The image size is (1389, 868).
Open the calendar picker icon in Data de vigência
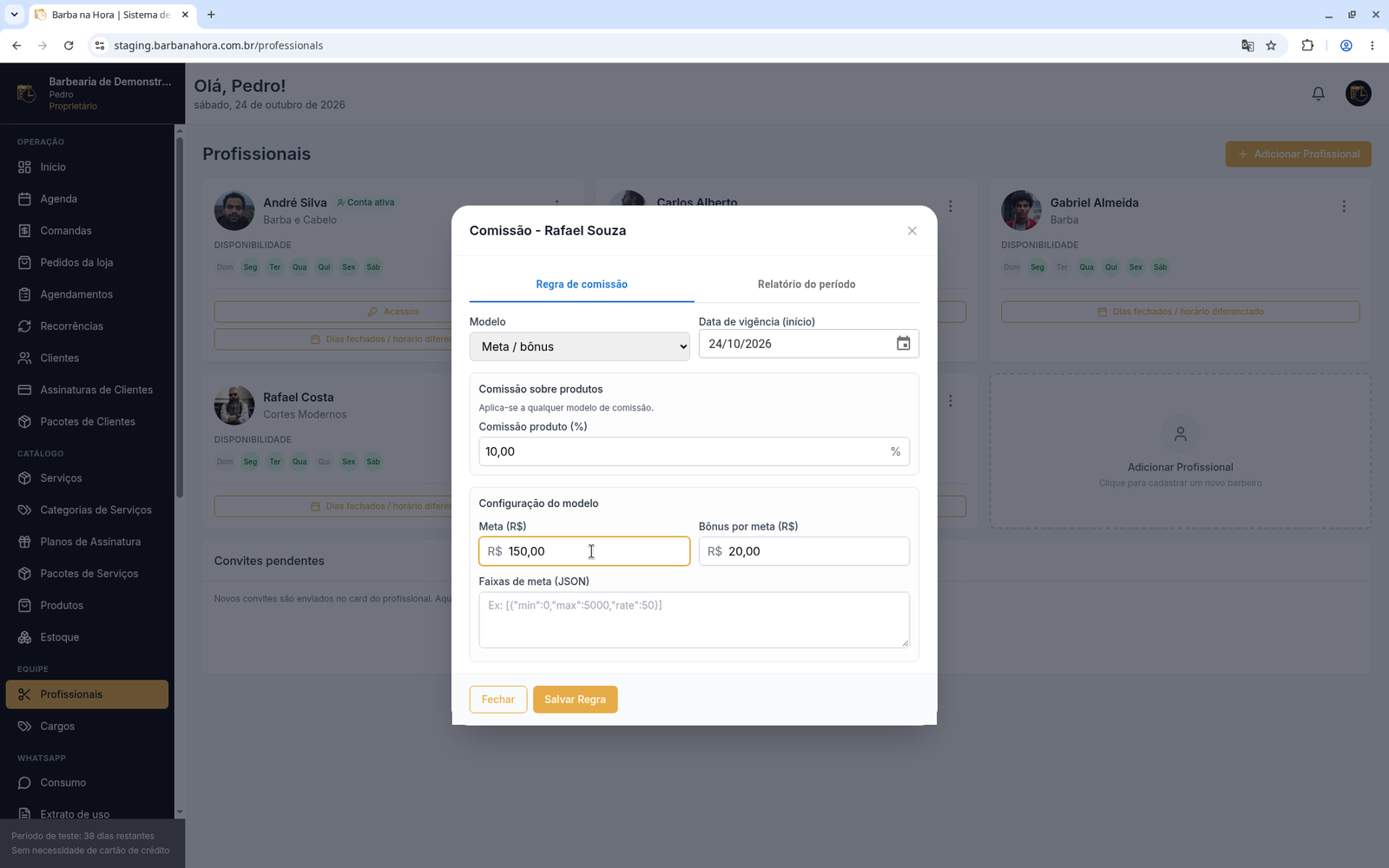pyautogui.click(x=903, y=344)
